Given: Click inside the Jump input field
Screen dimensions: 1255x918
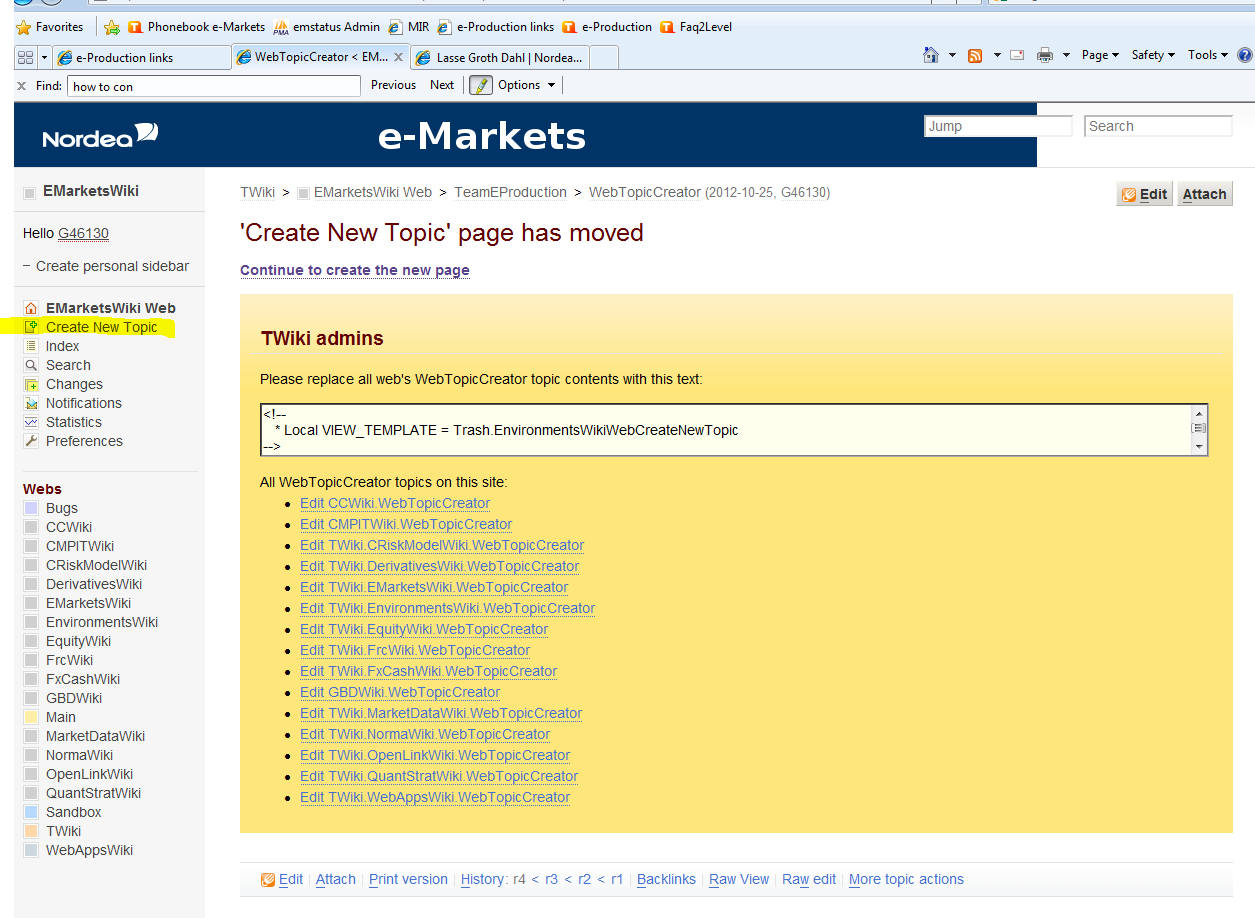Looking at the screenshot, I should 997,126.
